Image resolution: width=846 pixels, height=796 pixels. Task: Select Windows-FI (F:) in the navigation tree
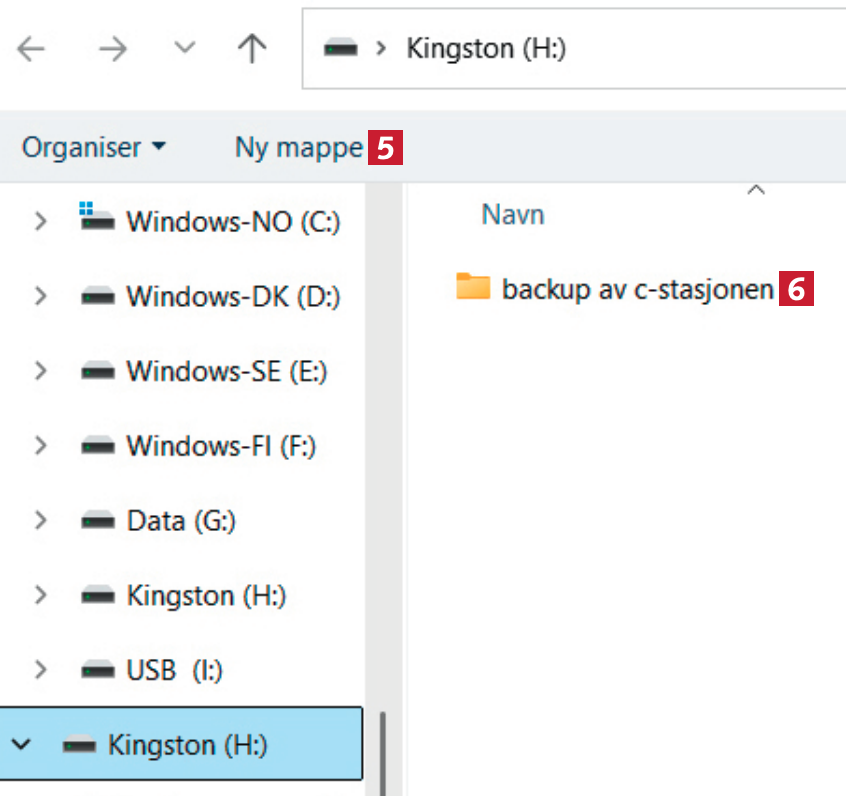221,446
